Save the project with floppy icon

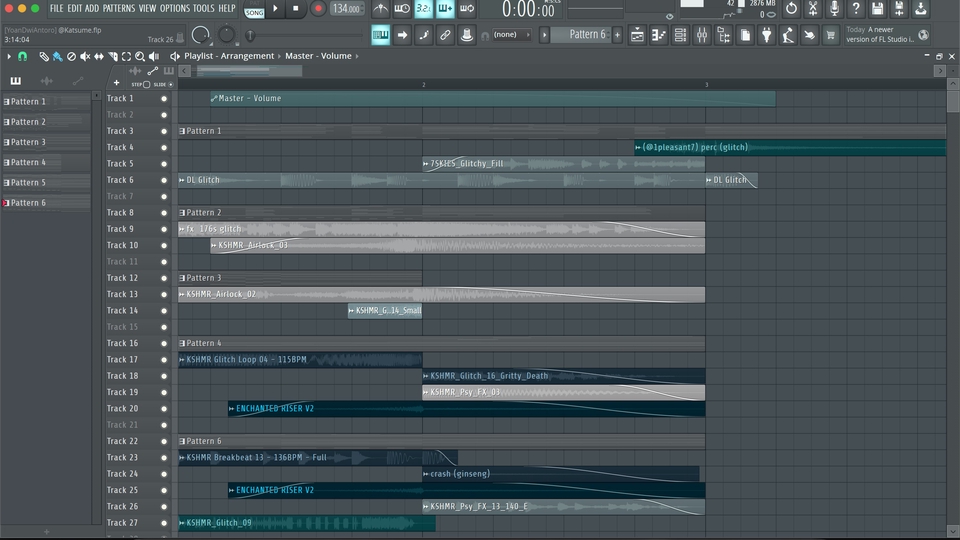pos(877,9)
